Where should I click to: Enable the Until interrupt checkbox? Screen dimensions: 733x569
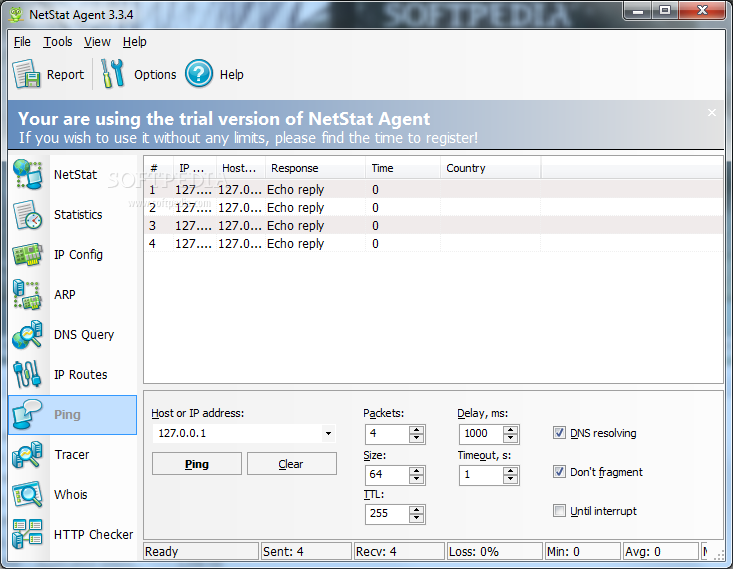(559, 511)
